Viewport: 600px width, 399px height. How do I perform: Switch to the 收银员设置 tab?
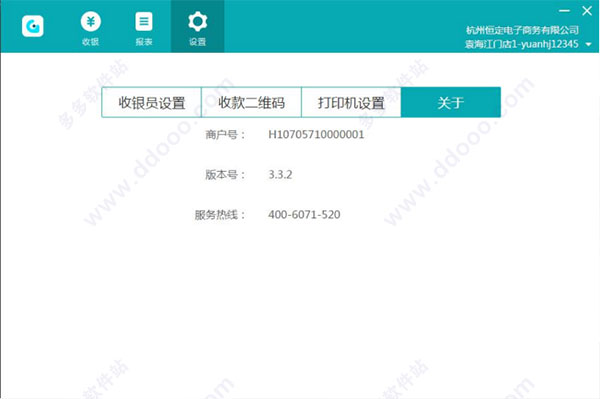[152, 103]
